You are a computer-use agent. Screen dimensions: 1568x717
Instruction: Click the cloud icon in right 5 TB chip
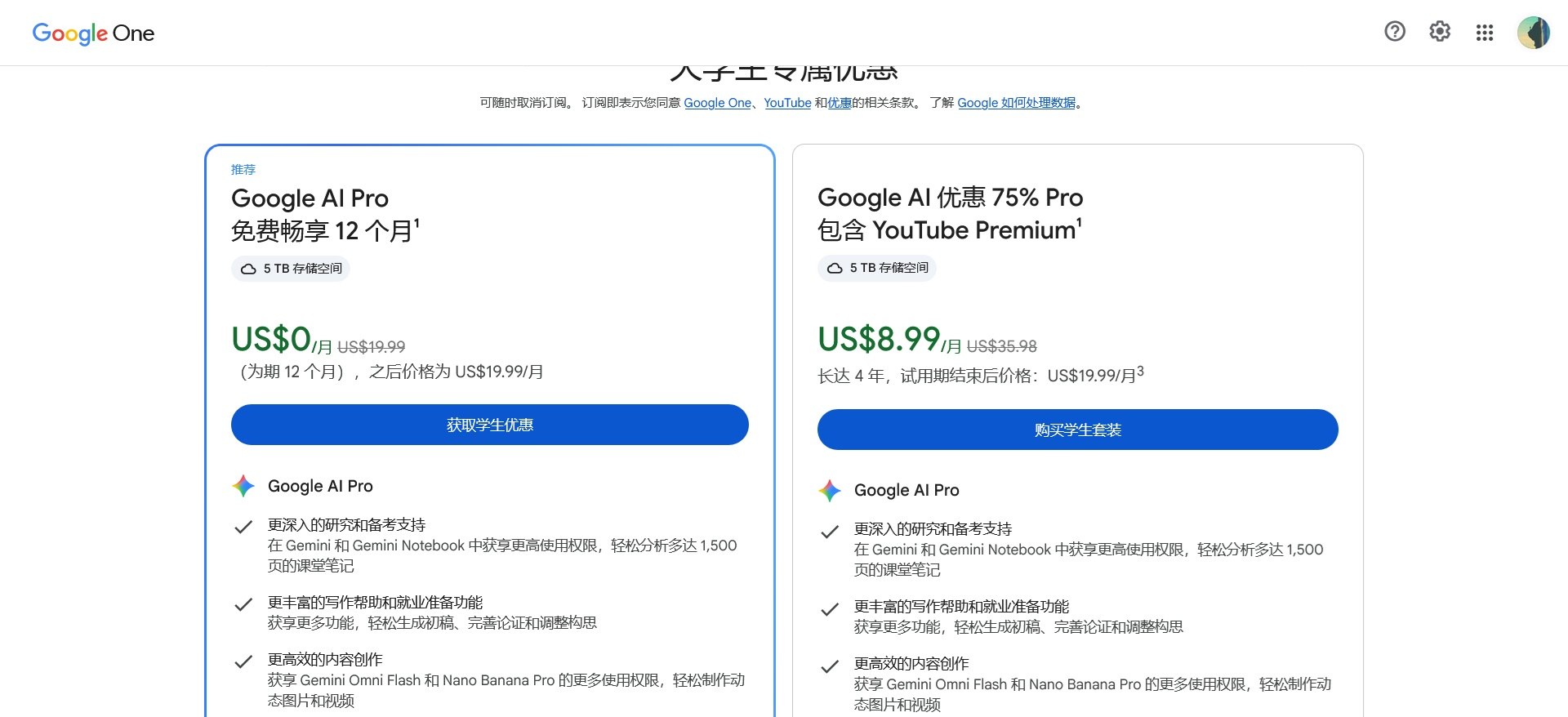(835, 268)
